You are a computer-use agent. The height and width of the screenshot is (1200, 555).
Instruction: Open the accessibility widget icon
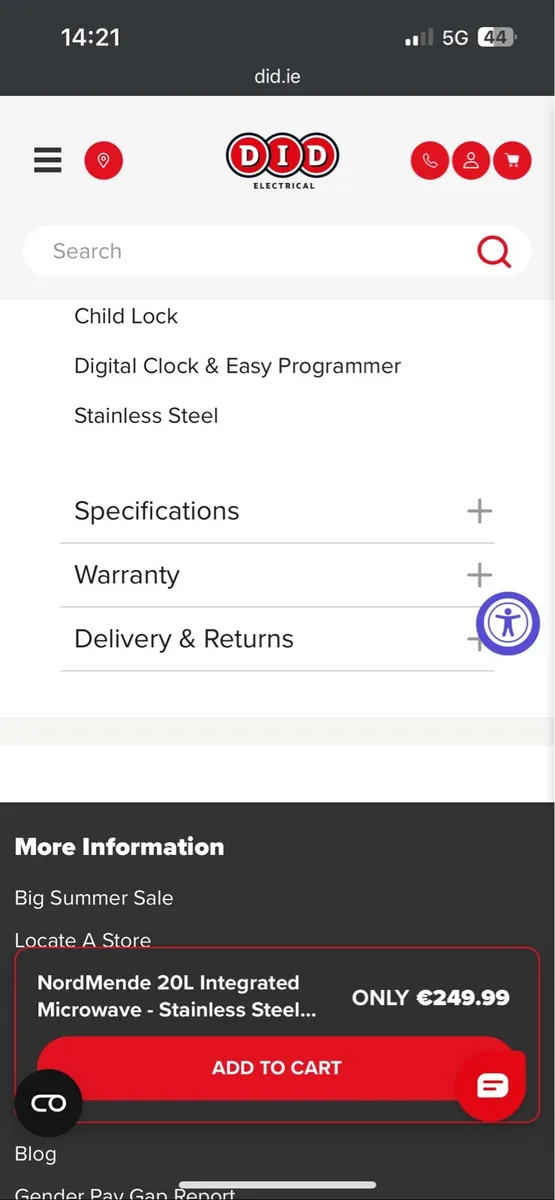point(508,623)
